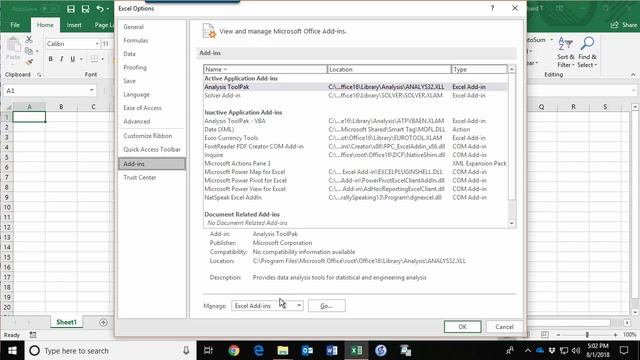Screen dimensions: 640x360
Task: Open Word from the taskbar
Action: [x=332, y=351]
